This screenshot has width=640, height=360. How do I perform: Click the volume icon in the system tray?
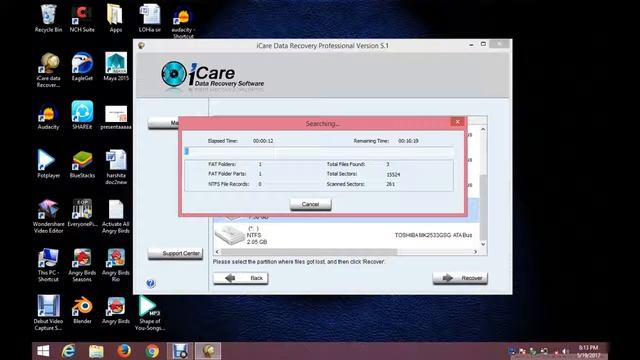pyautogui.click(x=565, y=351)
